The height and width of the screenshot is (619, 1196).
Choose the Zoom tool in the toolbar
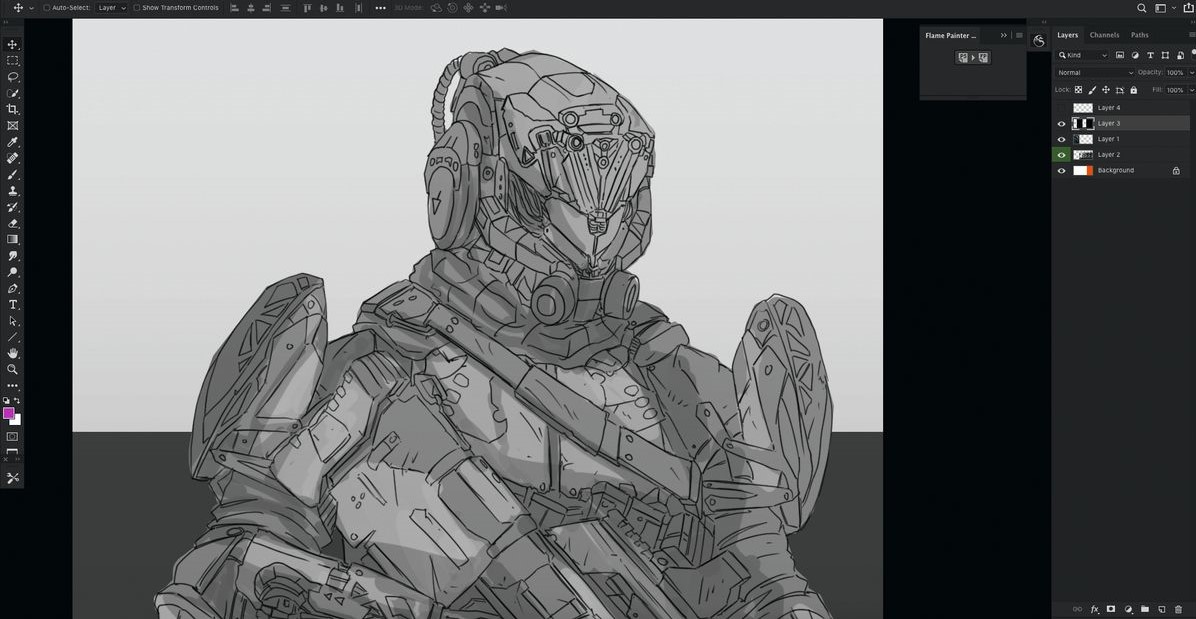[x=13, y=369]
